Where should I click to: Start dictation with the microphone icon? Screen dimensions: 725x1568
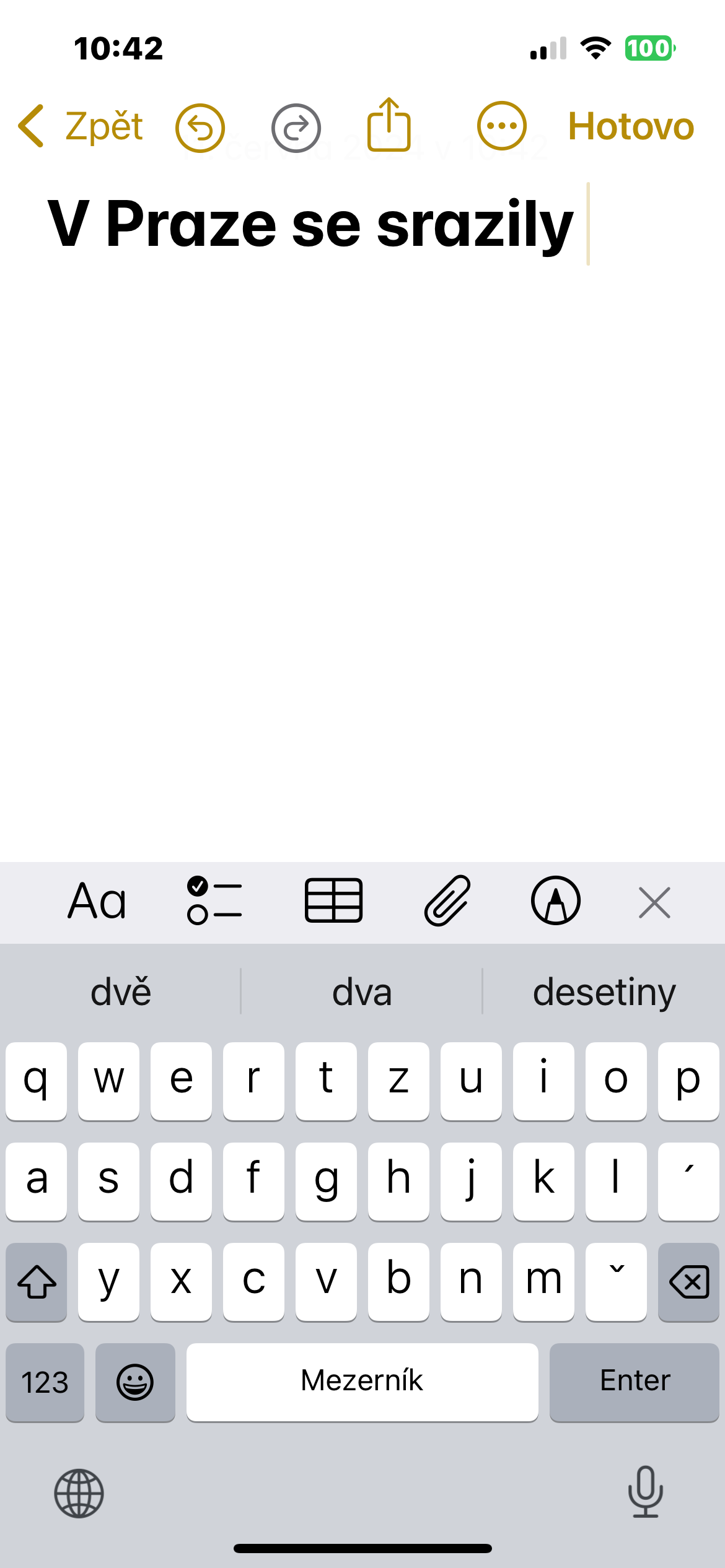[x=646, y=1492]
